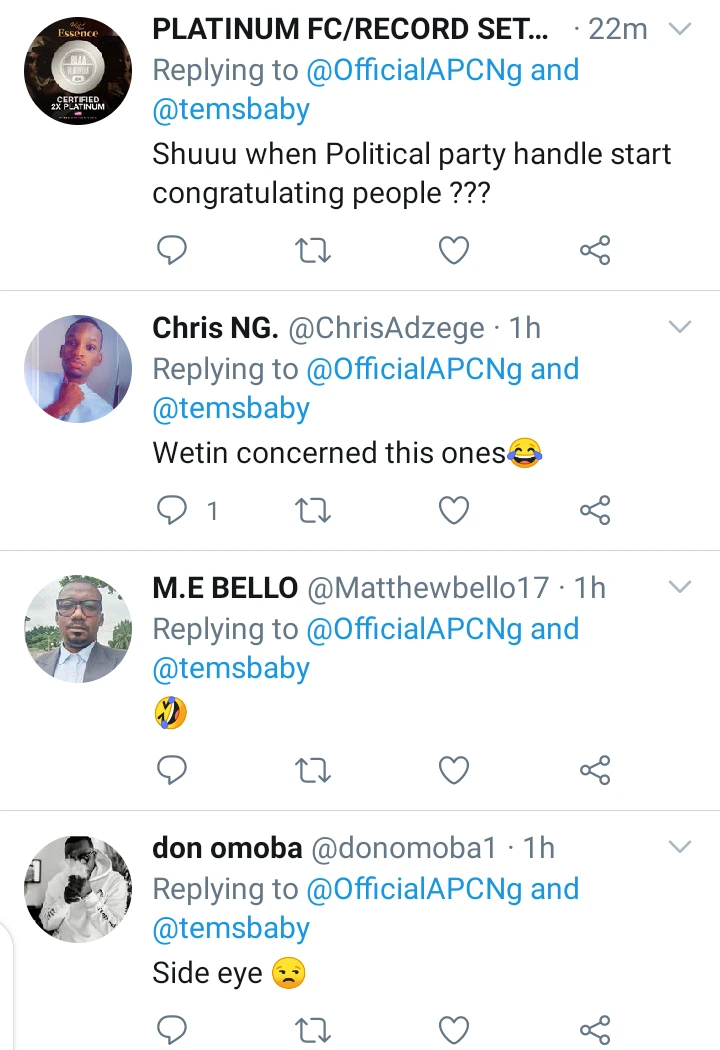Share the PLATINUM FC tweet
720x1050 pixels.
click(x=595, y=250)
